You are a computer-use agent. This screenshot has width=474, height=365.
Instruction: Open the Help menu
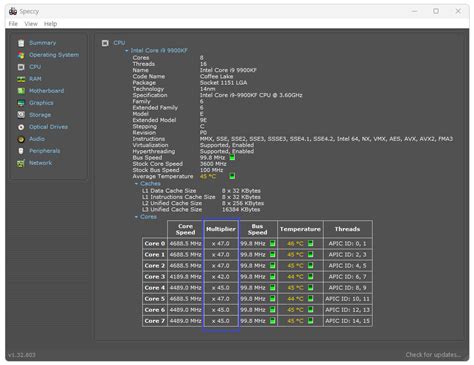click(50, 24)
